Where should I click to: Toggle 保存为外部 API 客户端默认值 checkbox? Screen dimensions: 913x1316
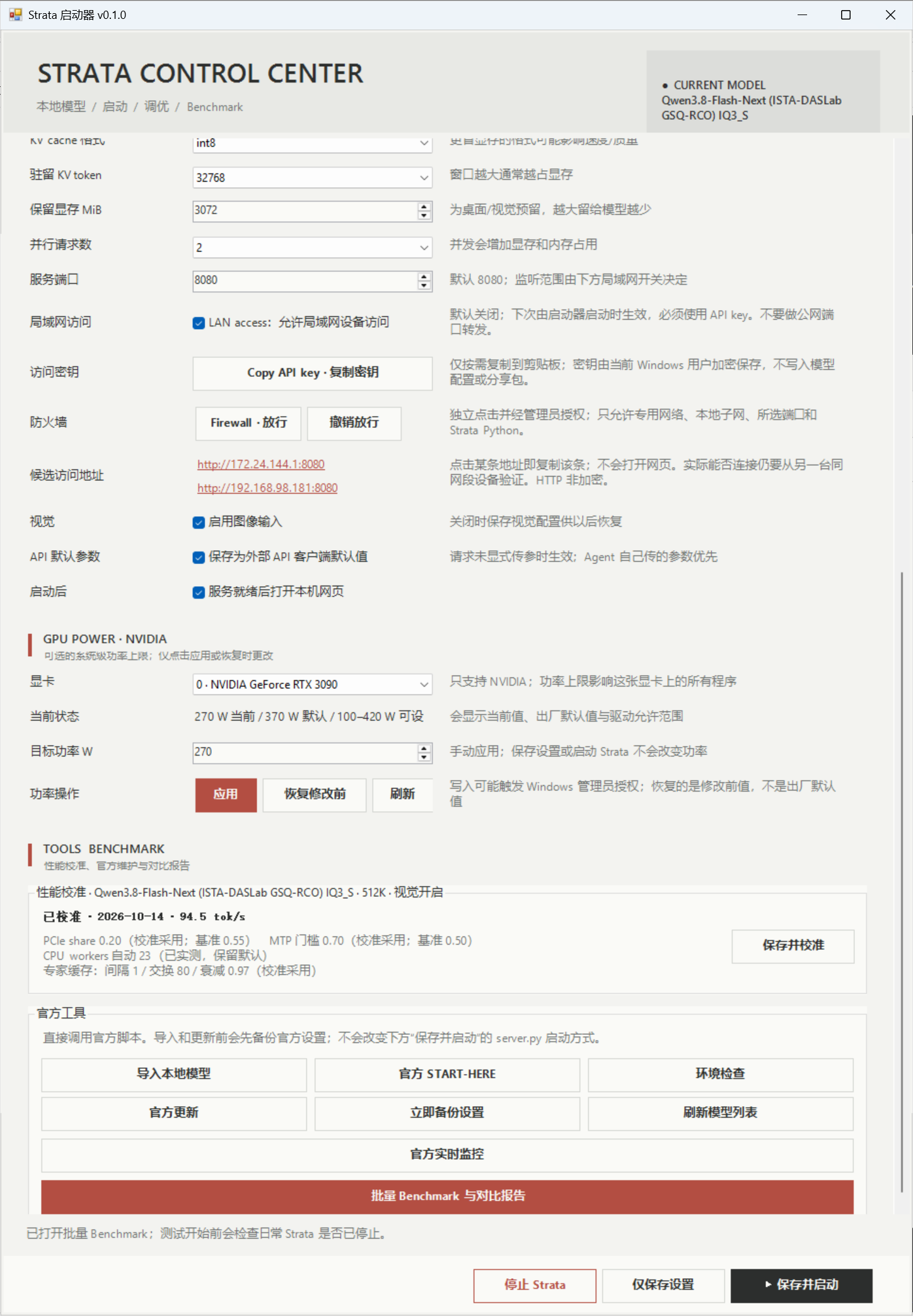click(199, 557)
